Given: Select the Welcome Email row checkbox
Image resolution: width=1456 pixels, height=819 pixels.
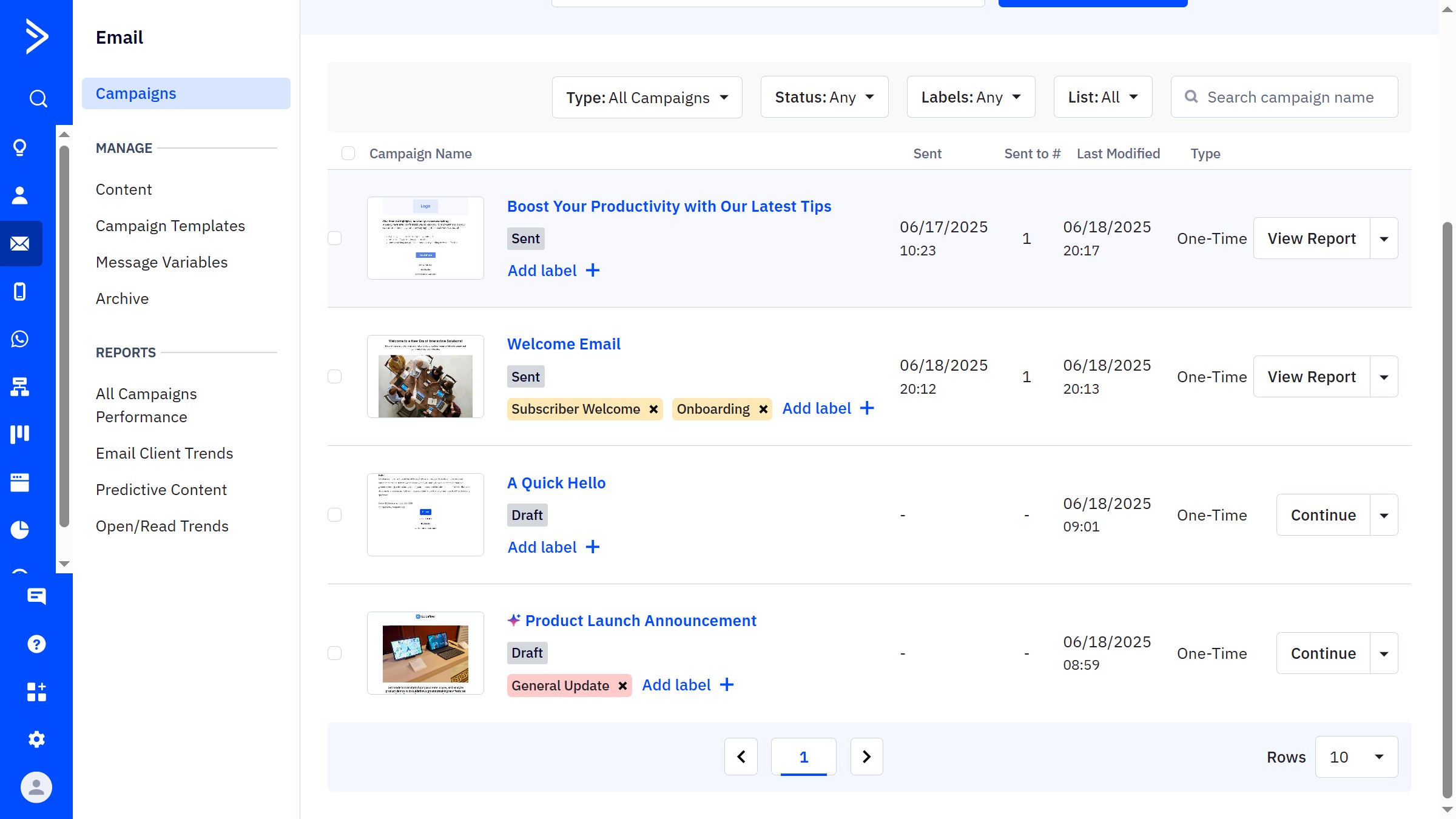Looking at the screenshot, I should 335,377.
